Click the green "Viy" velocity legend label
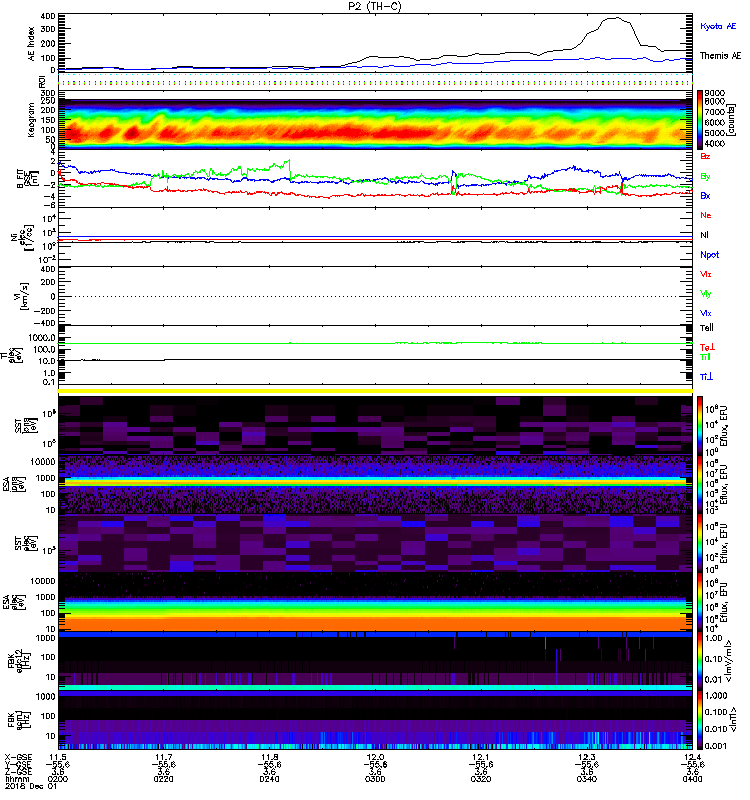 [x=706, y=294]
